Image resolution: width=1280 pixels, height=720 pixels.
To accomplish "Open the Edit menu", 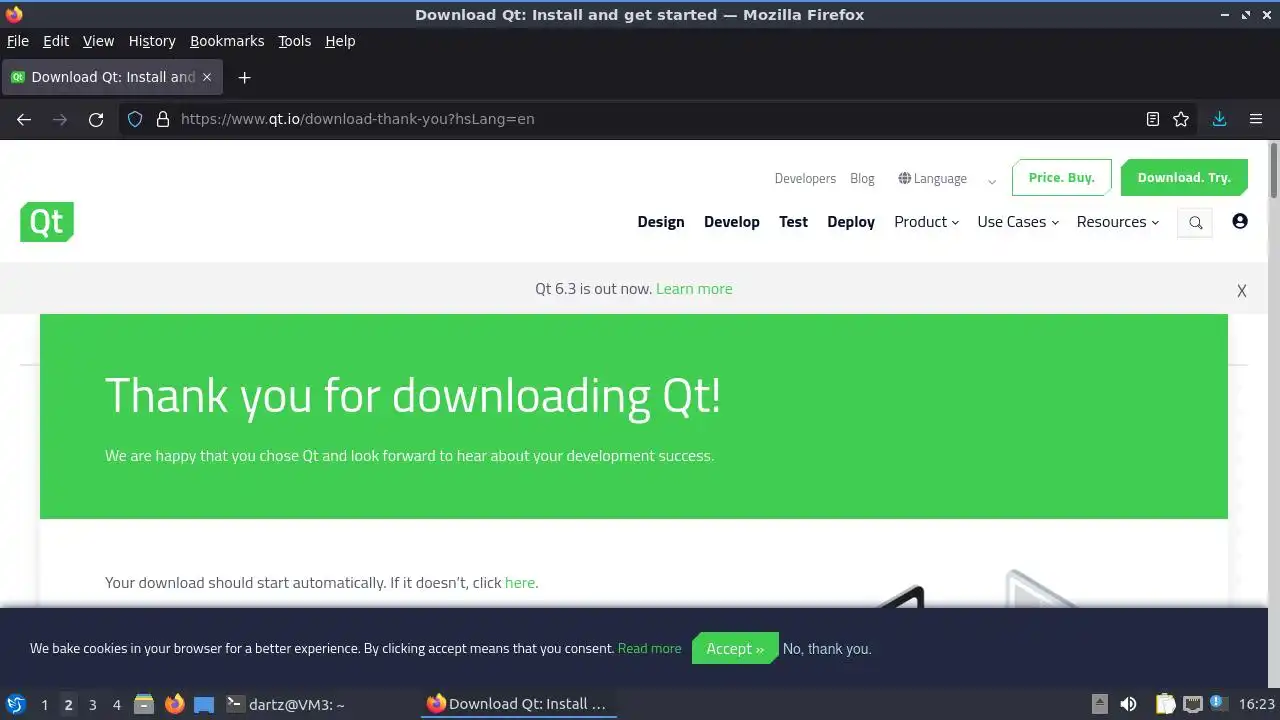I will 56,41.
